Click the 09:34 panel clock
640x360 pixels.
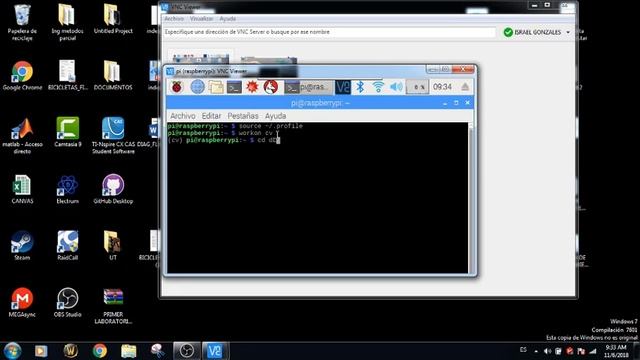click(442, 87)
